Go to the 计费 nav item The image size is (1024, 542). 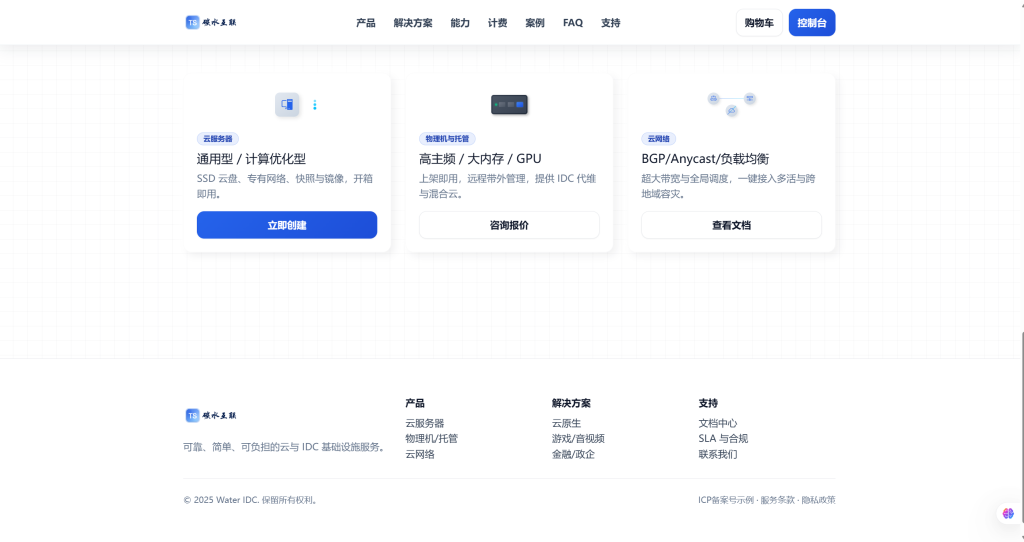click(x=498, y=23)
